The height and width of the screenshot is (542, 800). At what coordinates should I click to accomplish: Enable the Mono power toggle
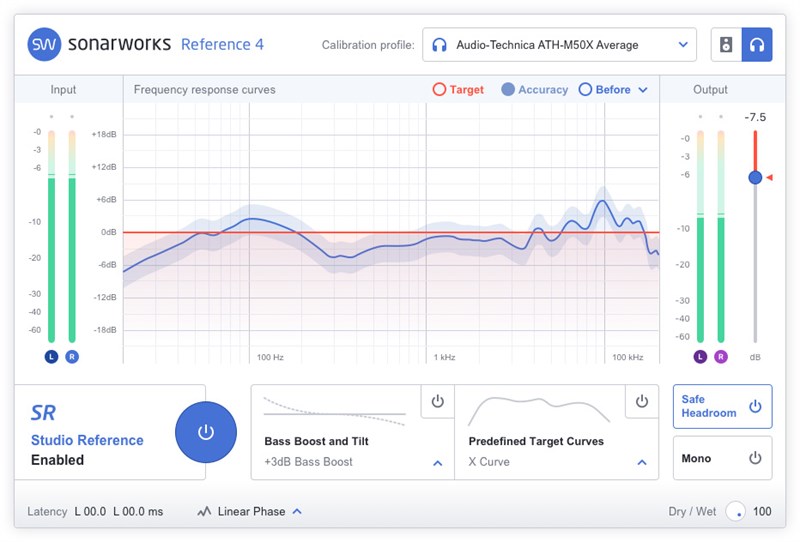click(755, 458)
